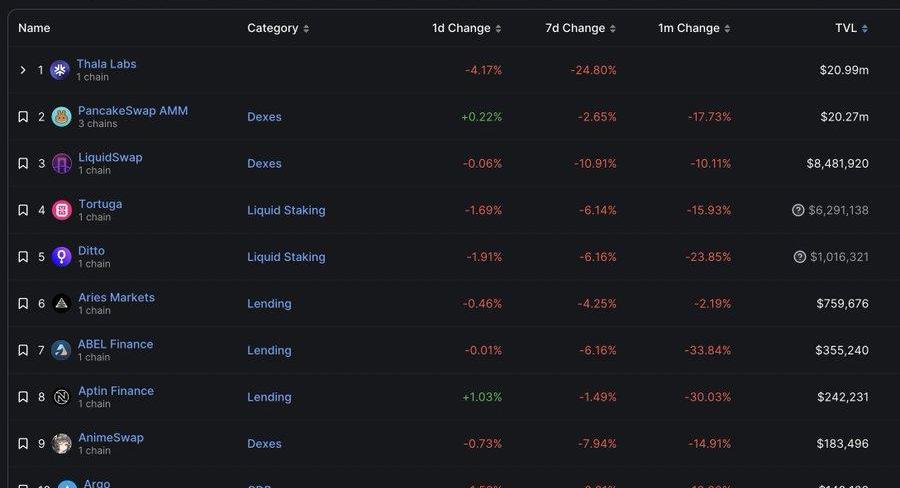Toggle bookmark for LiquidSwap row
The height and width of the screenshot is (488, 900).
23,164
